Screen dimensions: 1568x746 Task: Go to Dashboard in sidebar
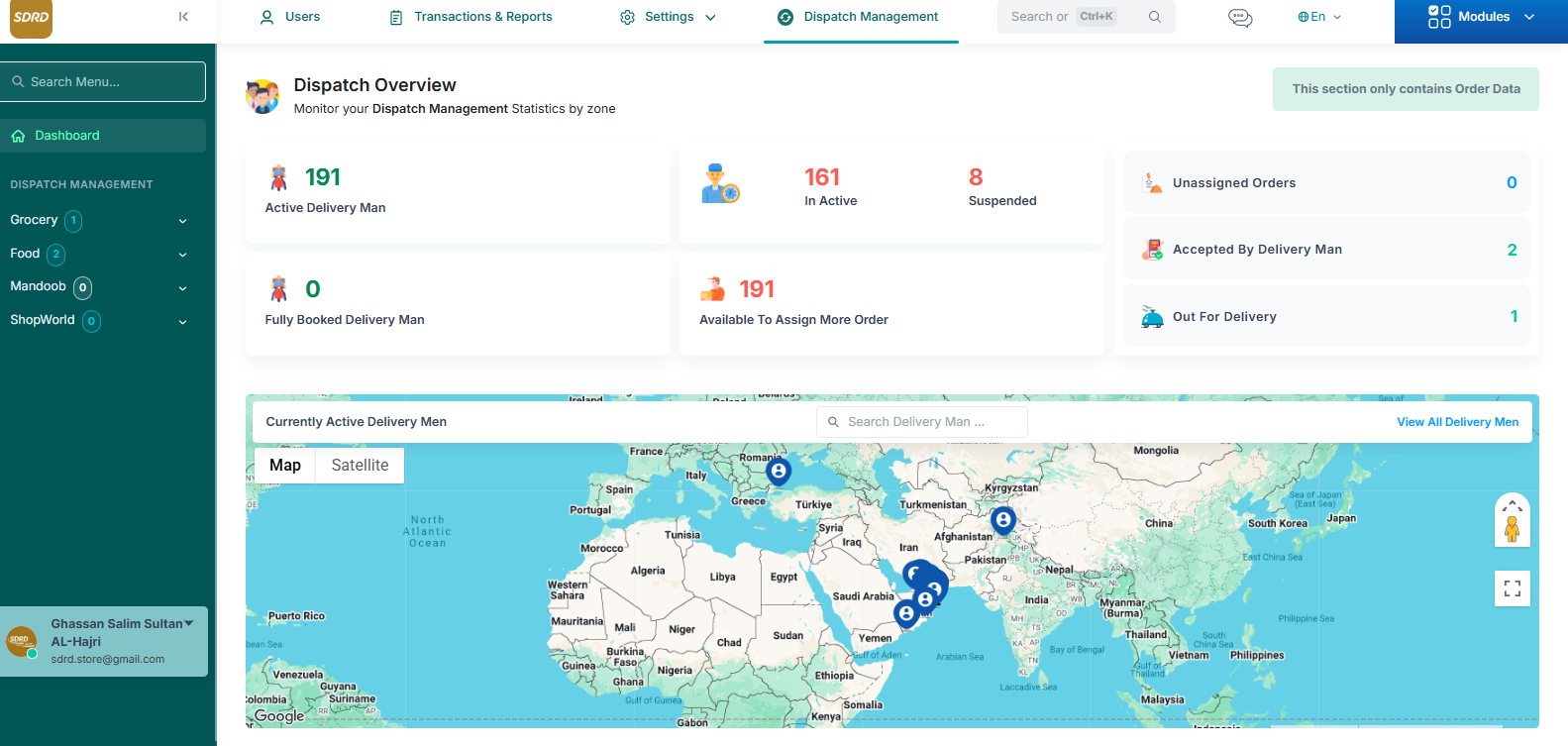(x=103, y=136)
